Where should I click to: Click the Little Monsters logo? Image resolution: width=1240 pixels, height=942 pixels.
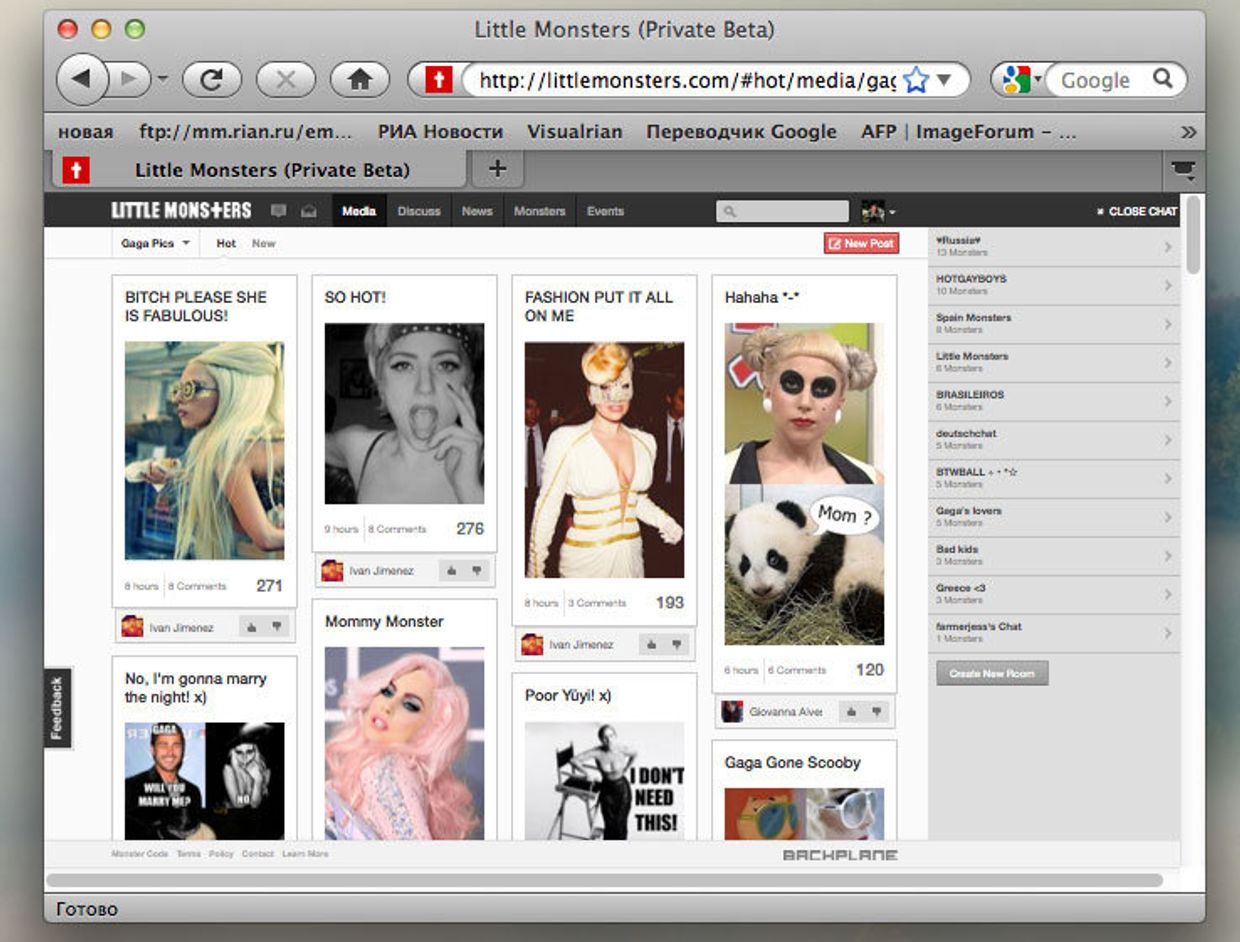(x=181, y=210)
